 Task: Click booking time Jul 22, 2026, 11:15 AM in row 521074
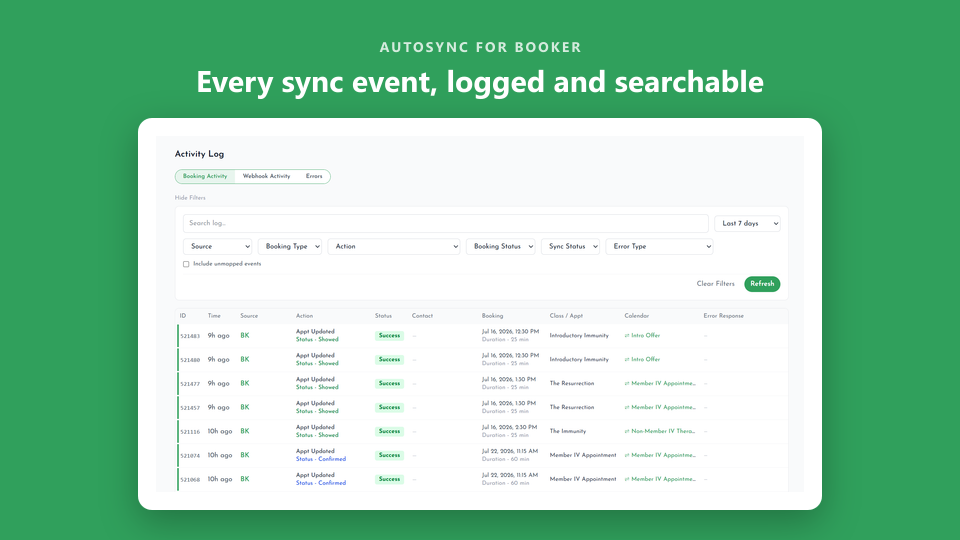point(509,451)
